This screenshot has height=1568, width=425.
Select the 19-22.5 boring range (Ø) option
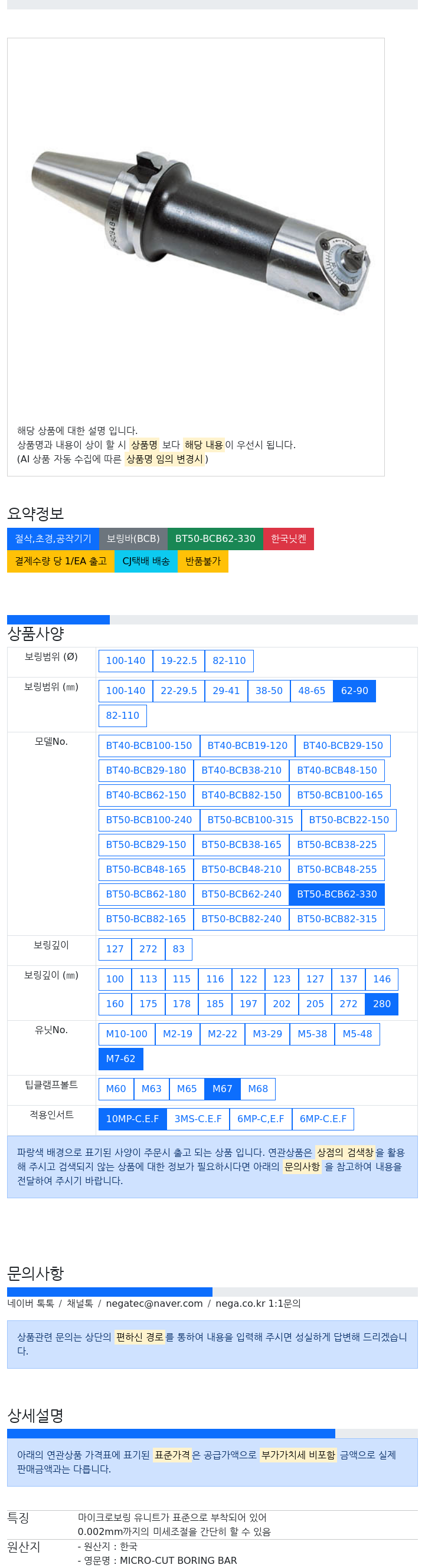click(x=178, y=660)
